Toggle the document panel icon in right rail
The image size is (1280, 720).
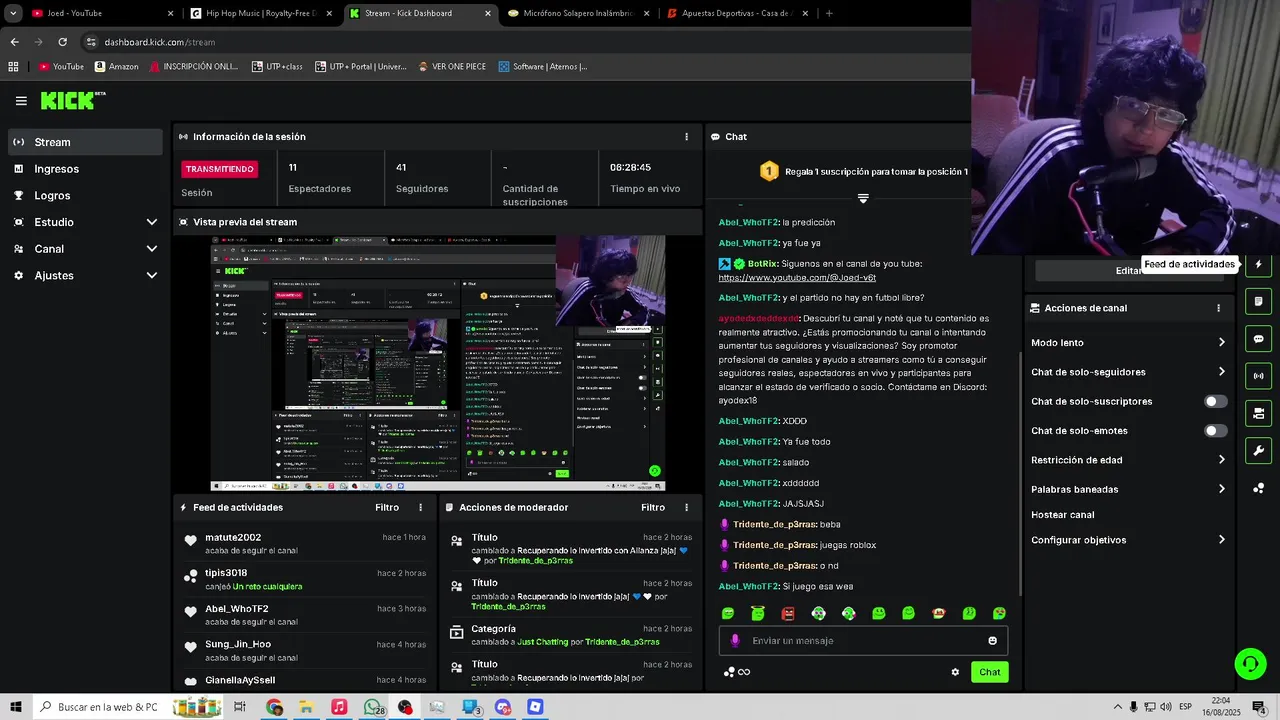click(x=1258, y=302)
